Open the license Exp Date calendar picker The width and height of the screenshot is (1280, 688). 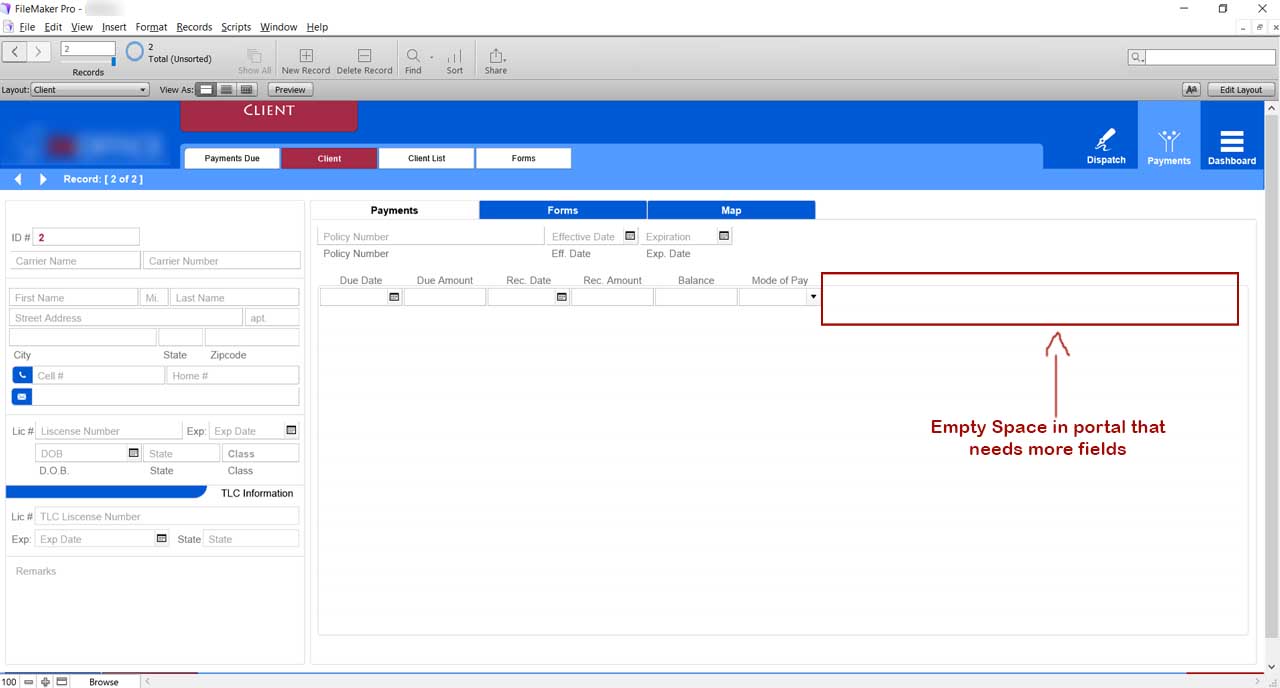(x=291, y=430)
